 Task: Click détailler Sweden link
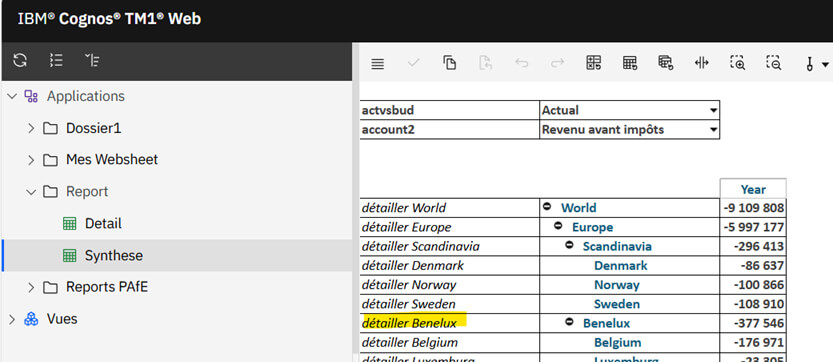[409, 304]
